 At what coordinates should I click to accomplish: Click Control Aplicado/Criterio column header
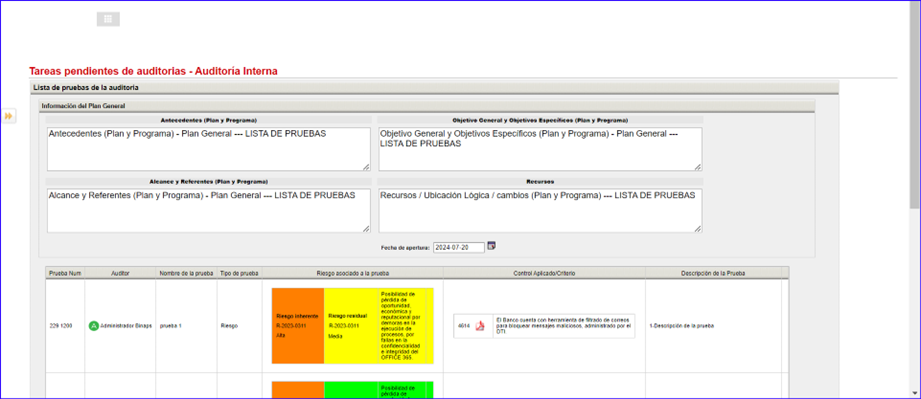click(x=544, y=273)
